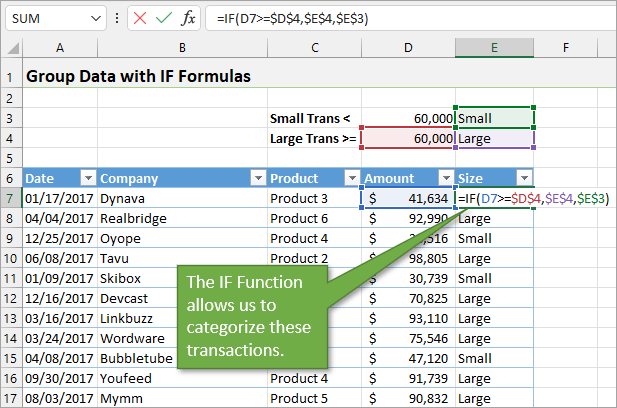Click the green Small cell E3

(494, 118)
